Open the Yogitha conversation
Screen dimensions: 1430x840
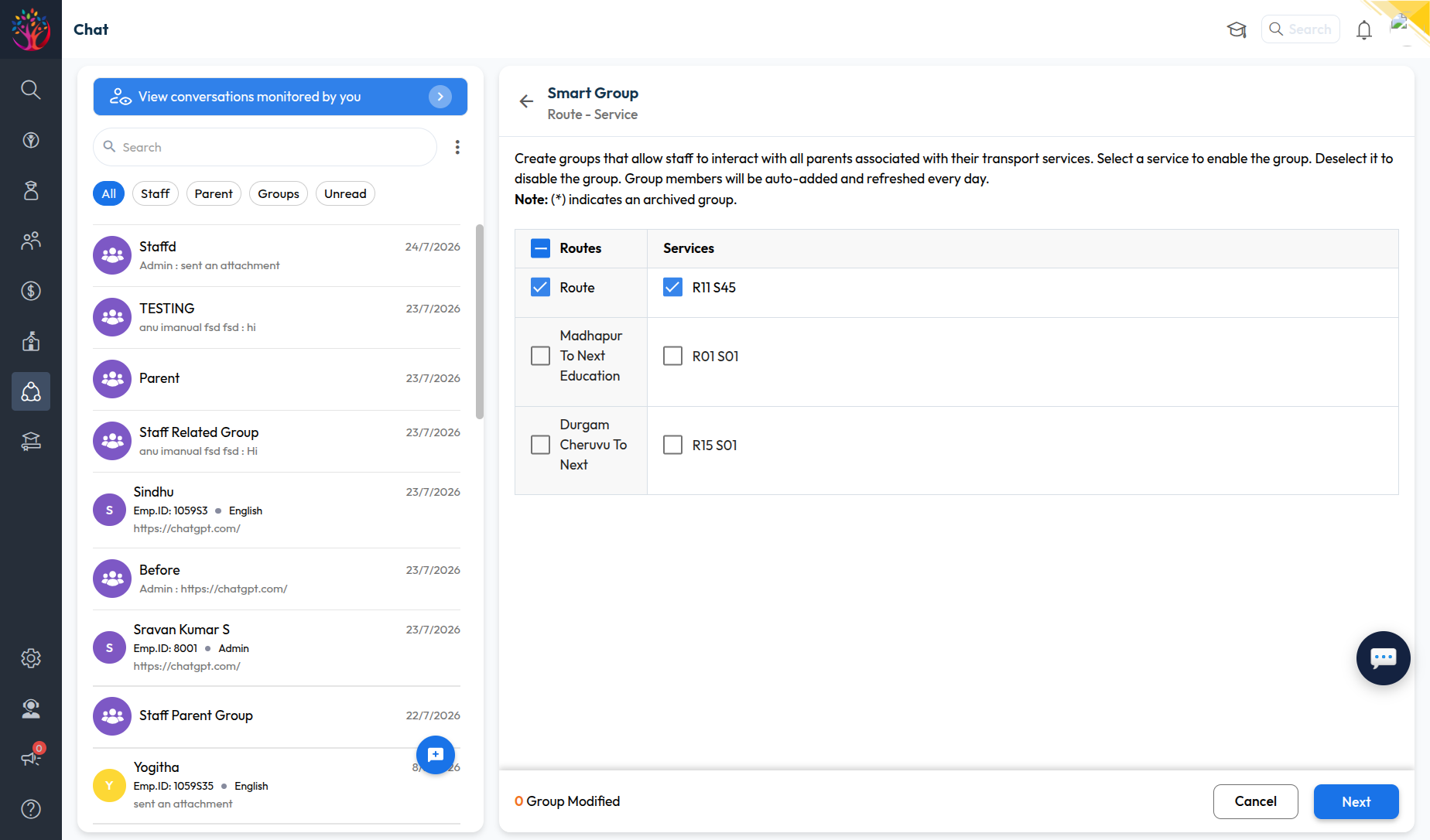(x=276, y=785)
